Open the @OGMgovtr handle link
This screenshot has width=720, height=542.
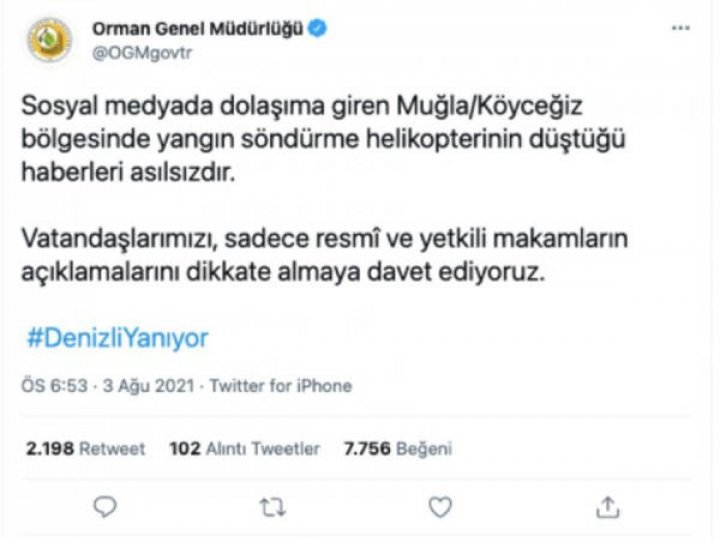(142, 53)
